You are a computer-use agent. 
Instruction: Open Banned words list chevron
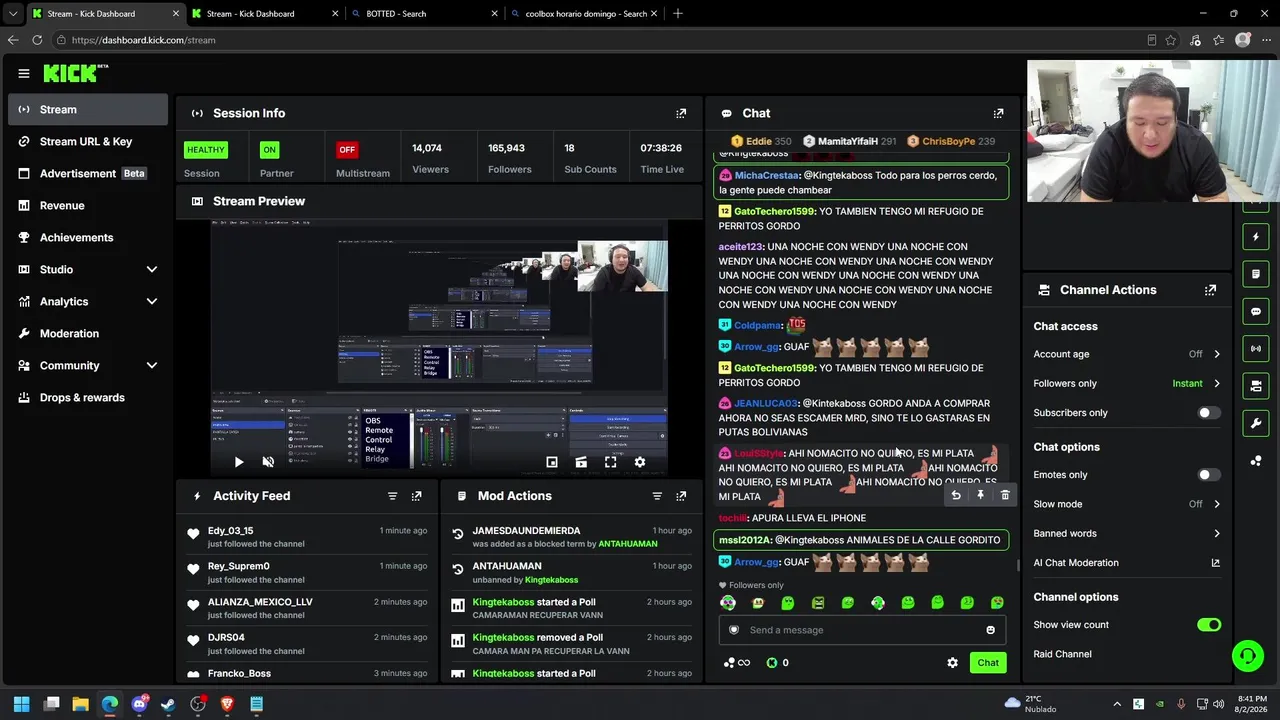point(1217,534)
